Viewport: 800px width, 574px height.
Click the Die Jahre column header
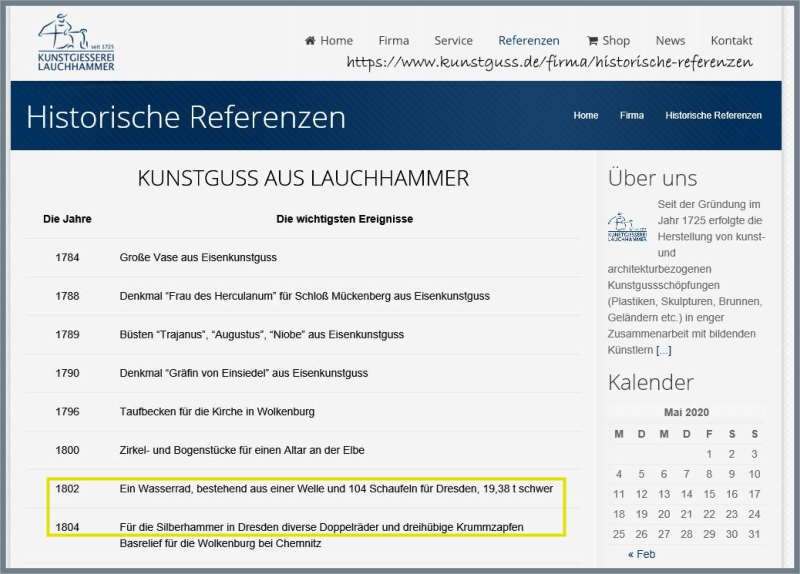(67, 218)
